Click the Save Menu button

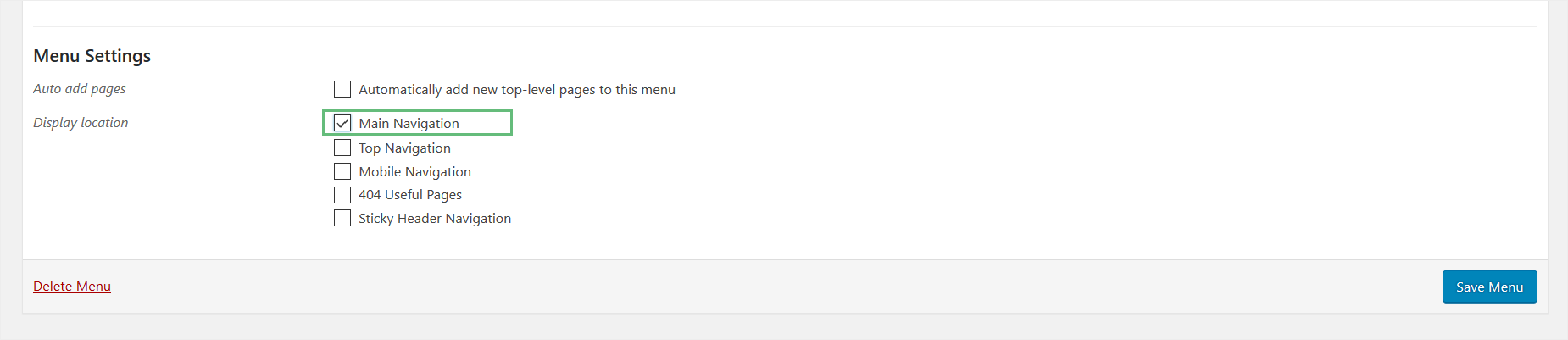pyautogui.click(x=1489, y=287)
